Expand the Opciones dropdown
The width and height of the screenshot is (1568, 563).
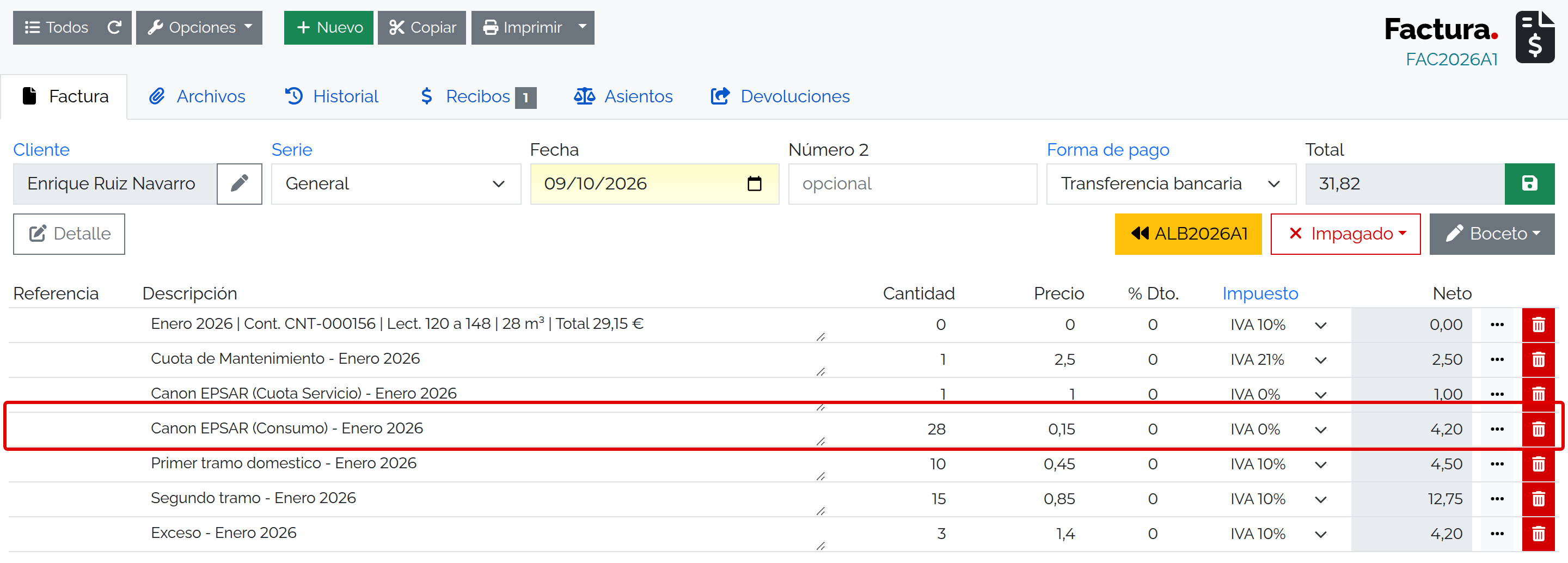click(x=199, y=27)
